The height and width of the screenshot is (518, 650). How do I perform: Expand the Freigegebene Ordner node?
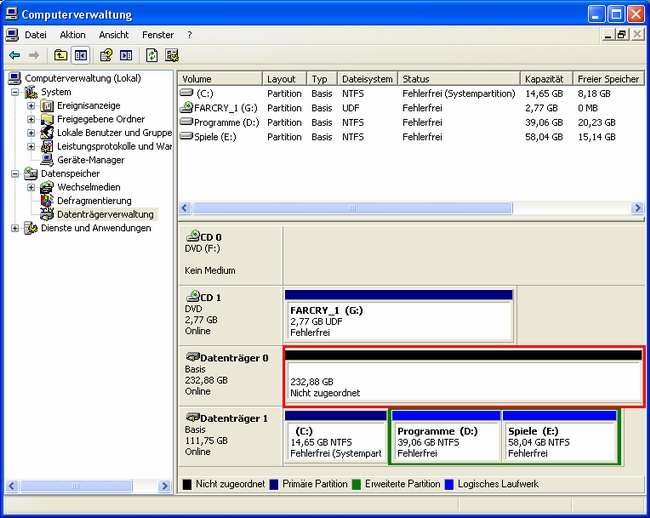31,119
